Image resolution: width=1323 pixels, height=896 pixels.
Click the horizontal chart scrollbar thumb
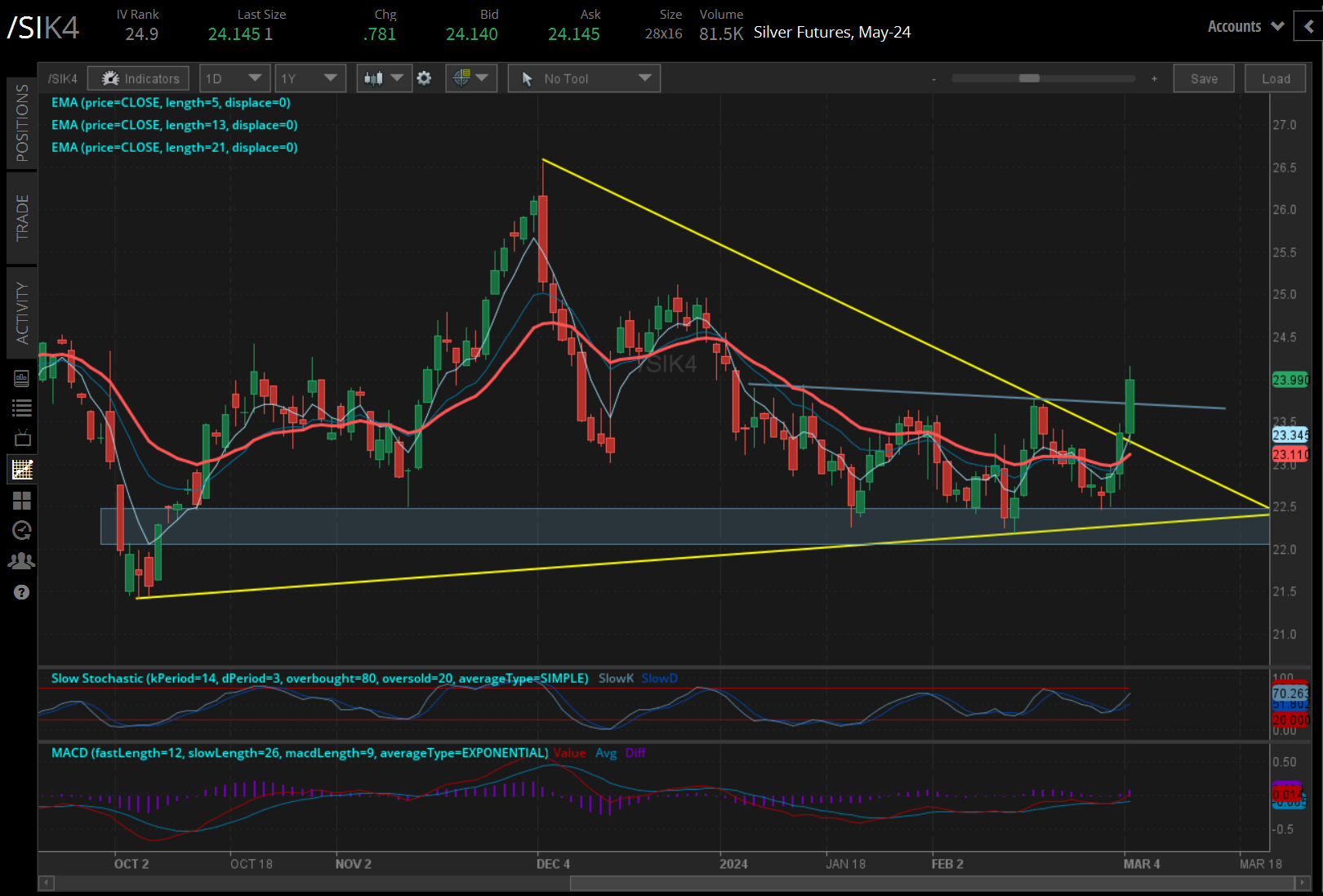coord(932,883)
